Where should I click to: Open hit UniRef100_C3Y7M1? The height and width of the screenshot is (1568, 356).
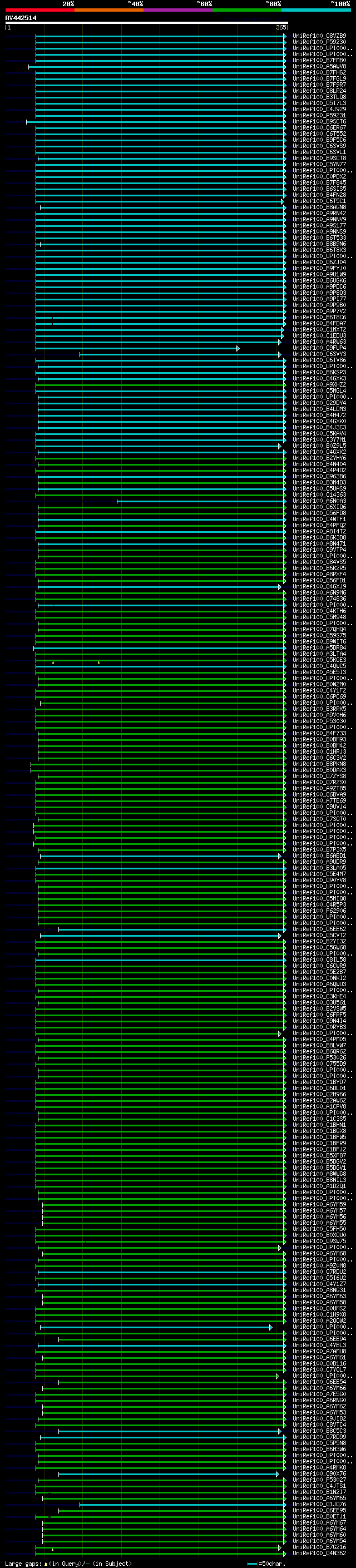point(319,440)
